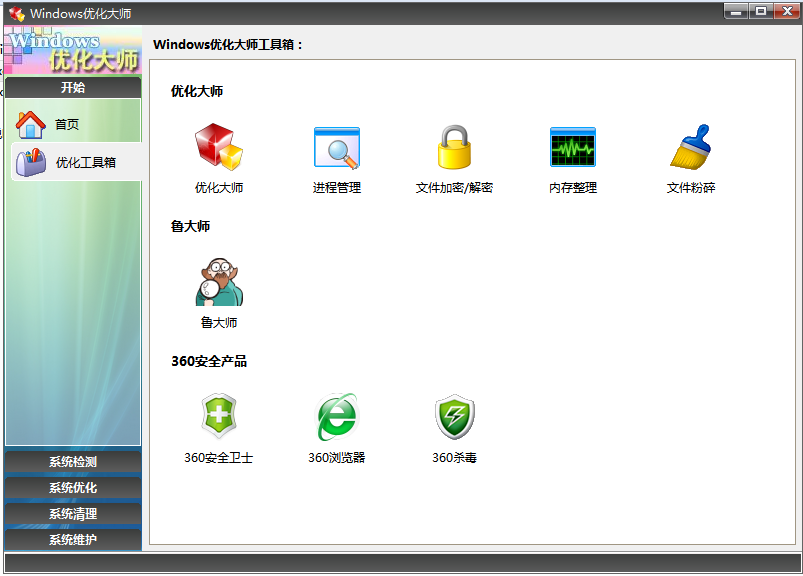
Task: Expand the 系统检测 sidebar section
Action: point(73,462)
